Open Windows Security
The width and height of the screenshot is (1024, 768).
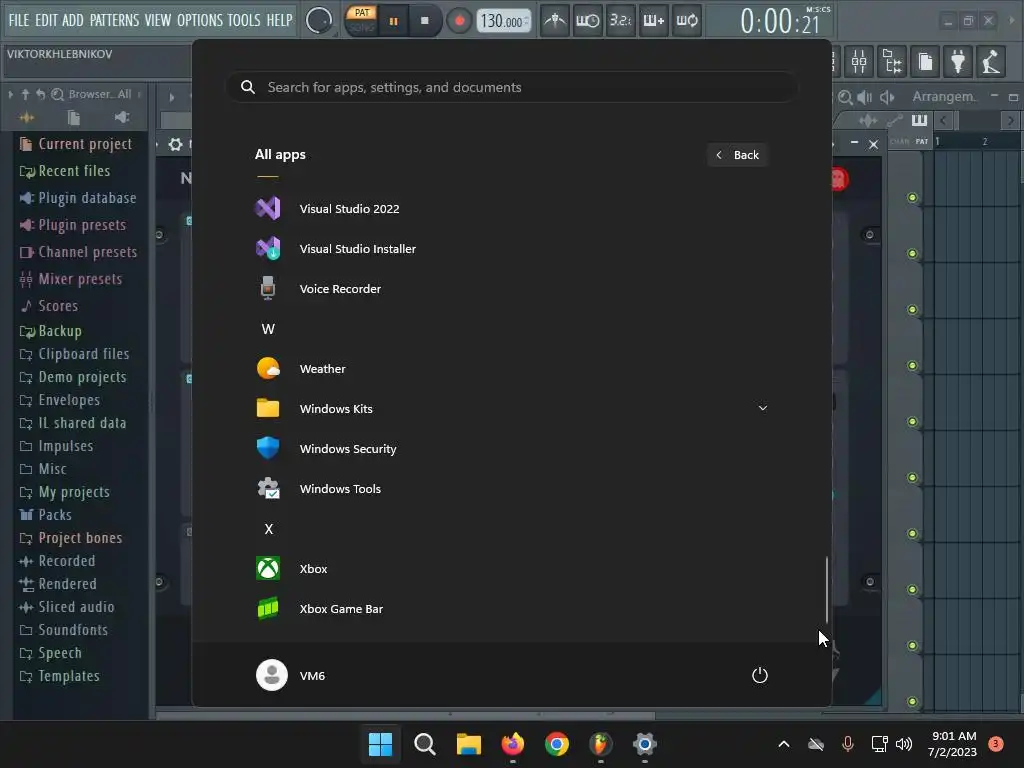(x=511, y=449)
